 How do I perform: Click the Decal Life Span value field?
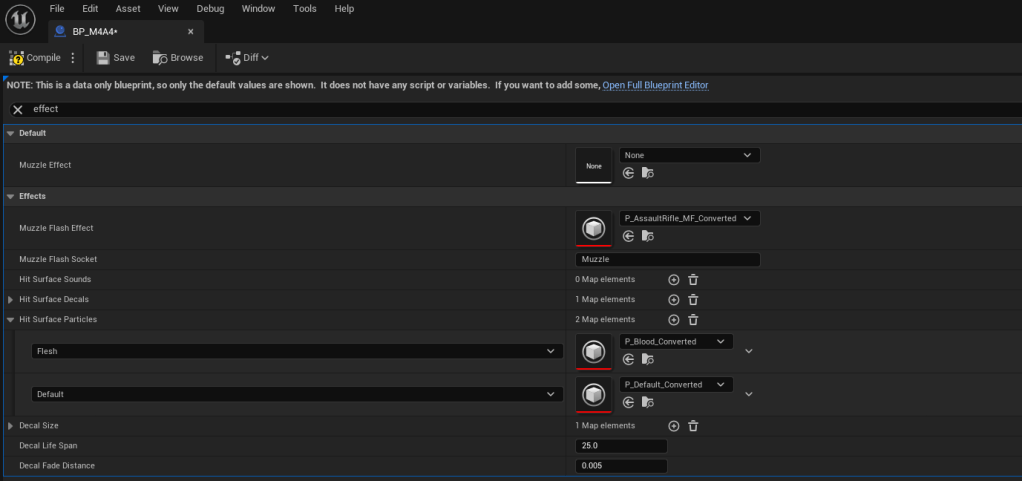(620, 446)
